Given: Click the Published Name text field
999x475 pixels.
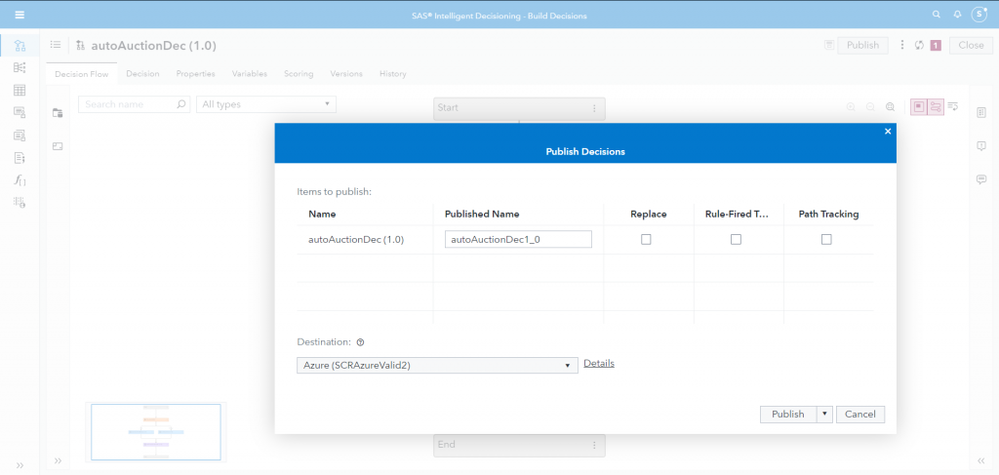Looking at the screenshot, I should tap(518, 239).
